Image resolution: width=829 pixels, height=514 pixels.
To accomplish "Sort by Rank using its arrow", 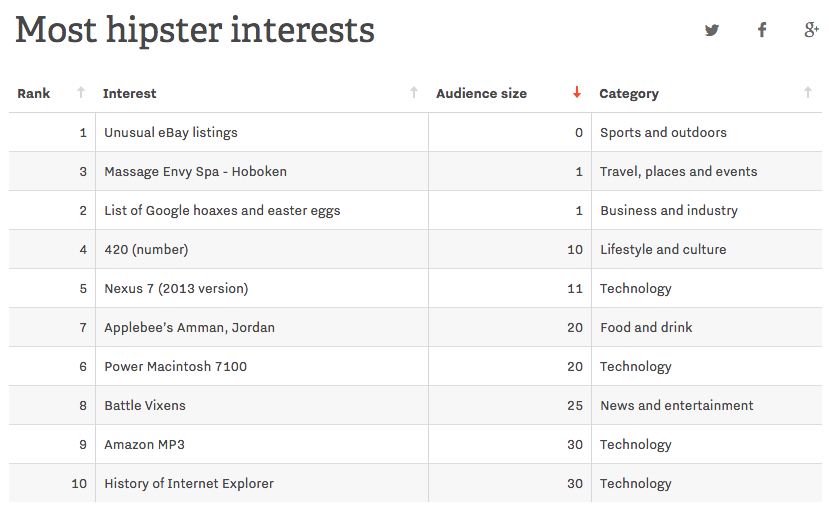I will (81, 93).
